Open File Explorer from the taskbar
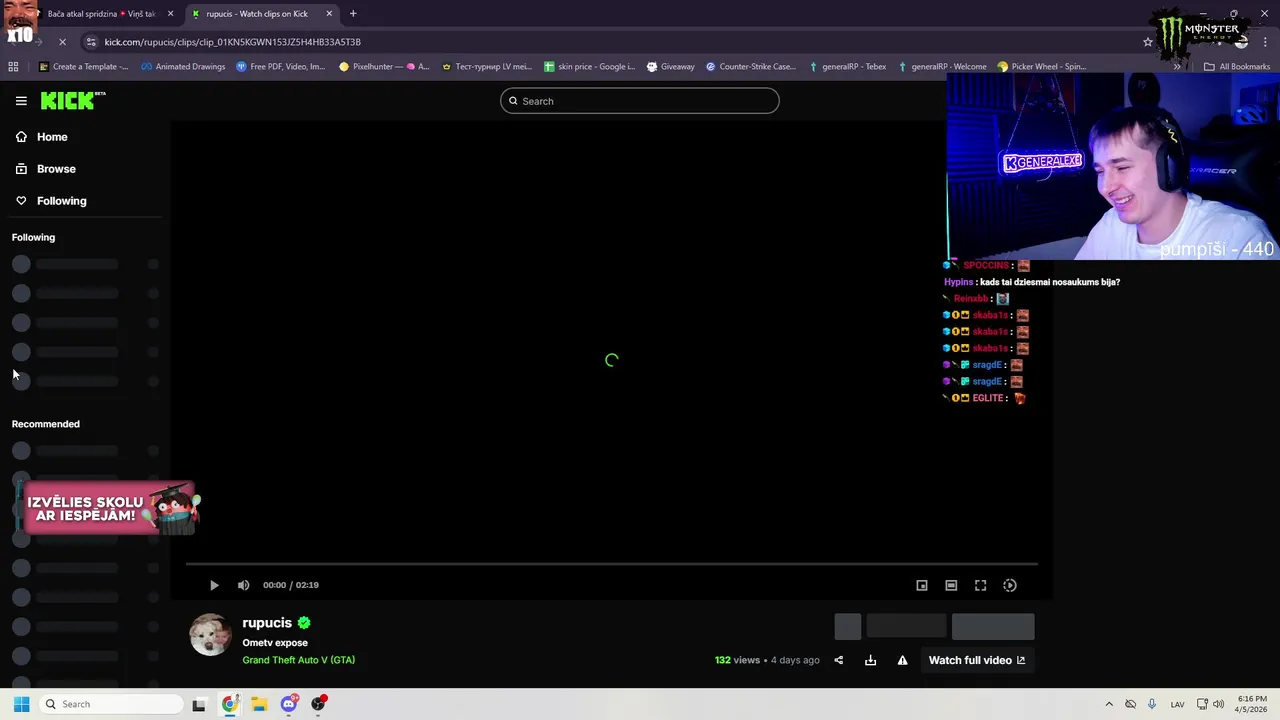Image resolution: width=1280 pixels, height=720 pixels. (259, 704)
